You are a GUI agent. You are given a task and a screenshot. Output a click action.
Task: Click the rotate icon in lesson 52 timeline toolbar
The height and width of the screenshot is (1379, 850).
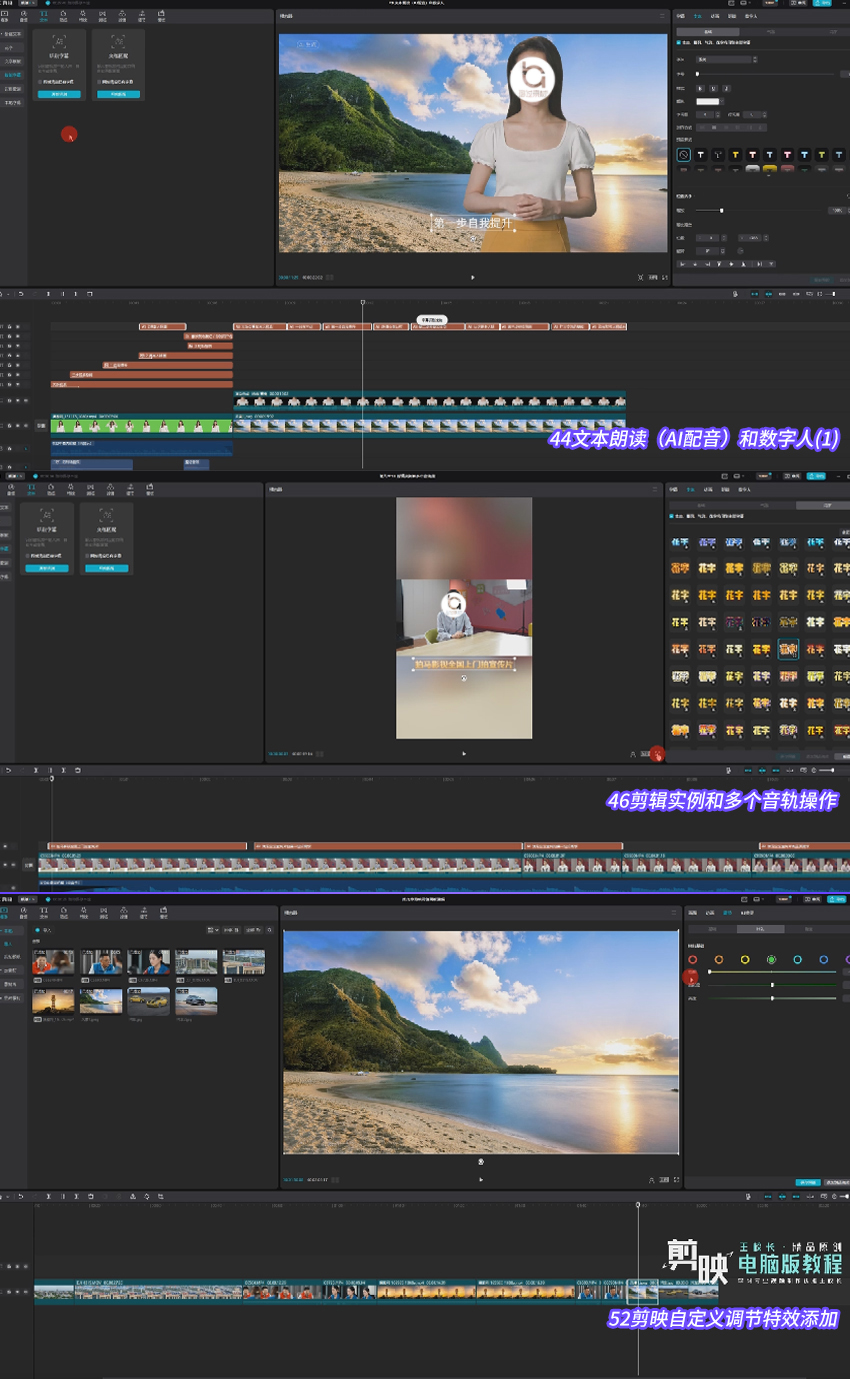(147, 1196)
